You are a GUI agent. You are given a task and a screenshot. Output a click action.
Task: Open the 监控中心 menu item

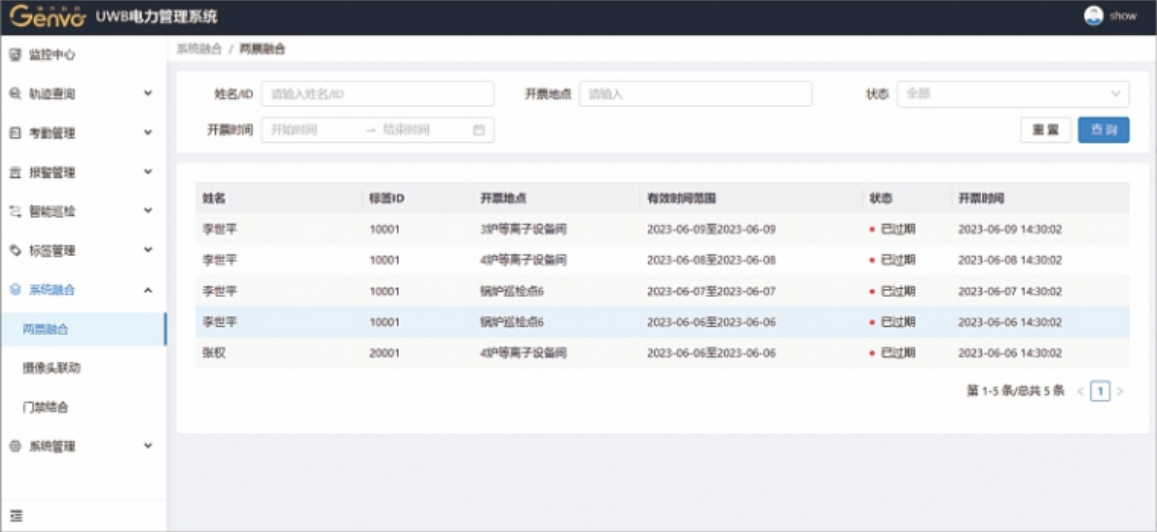pos(83,55)
